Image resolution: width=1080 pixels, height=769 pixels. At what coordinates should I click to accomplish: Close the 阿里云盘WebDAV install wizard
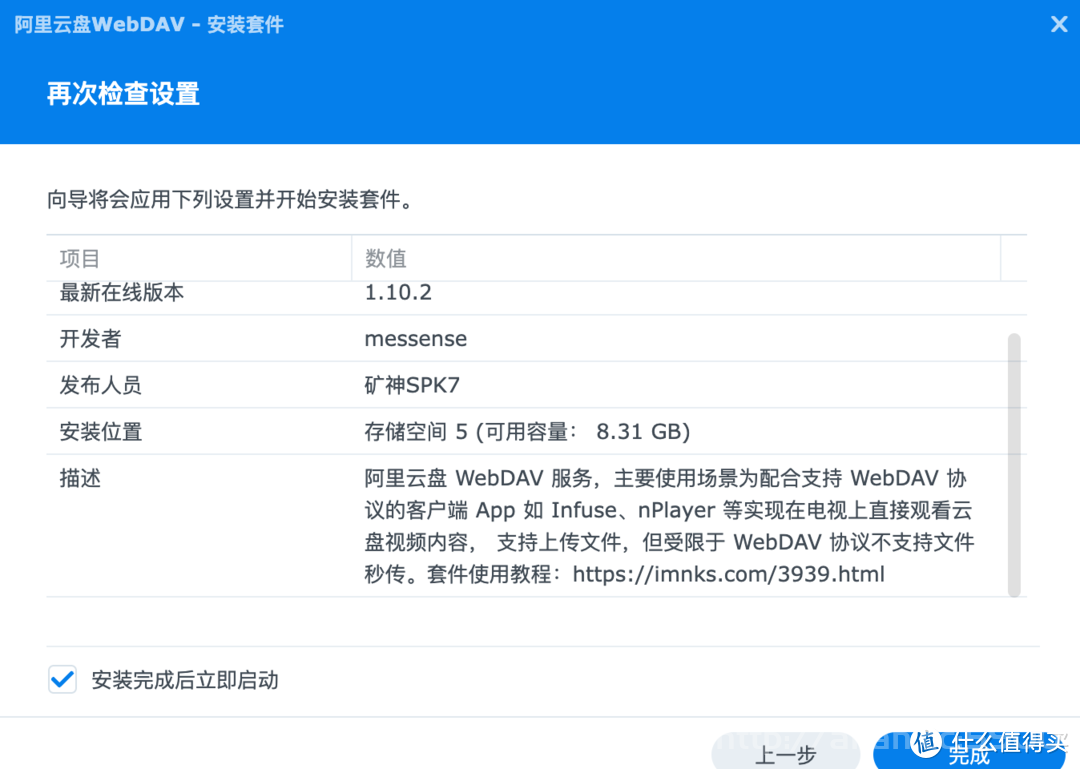1059,25
